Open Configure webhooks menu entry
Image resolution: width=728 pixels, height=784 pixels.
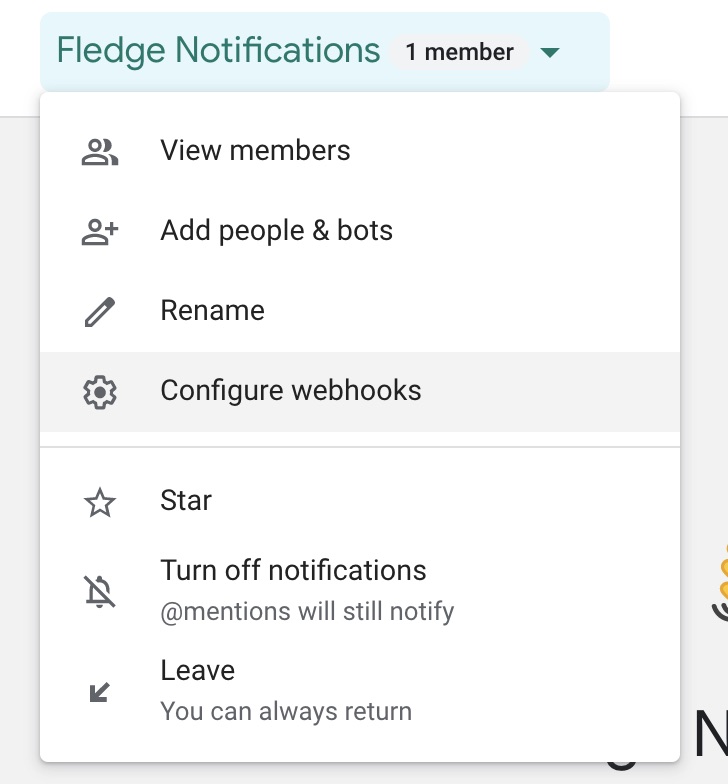click(x=290, y=390)
